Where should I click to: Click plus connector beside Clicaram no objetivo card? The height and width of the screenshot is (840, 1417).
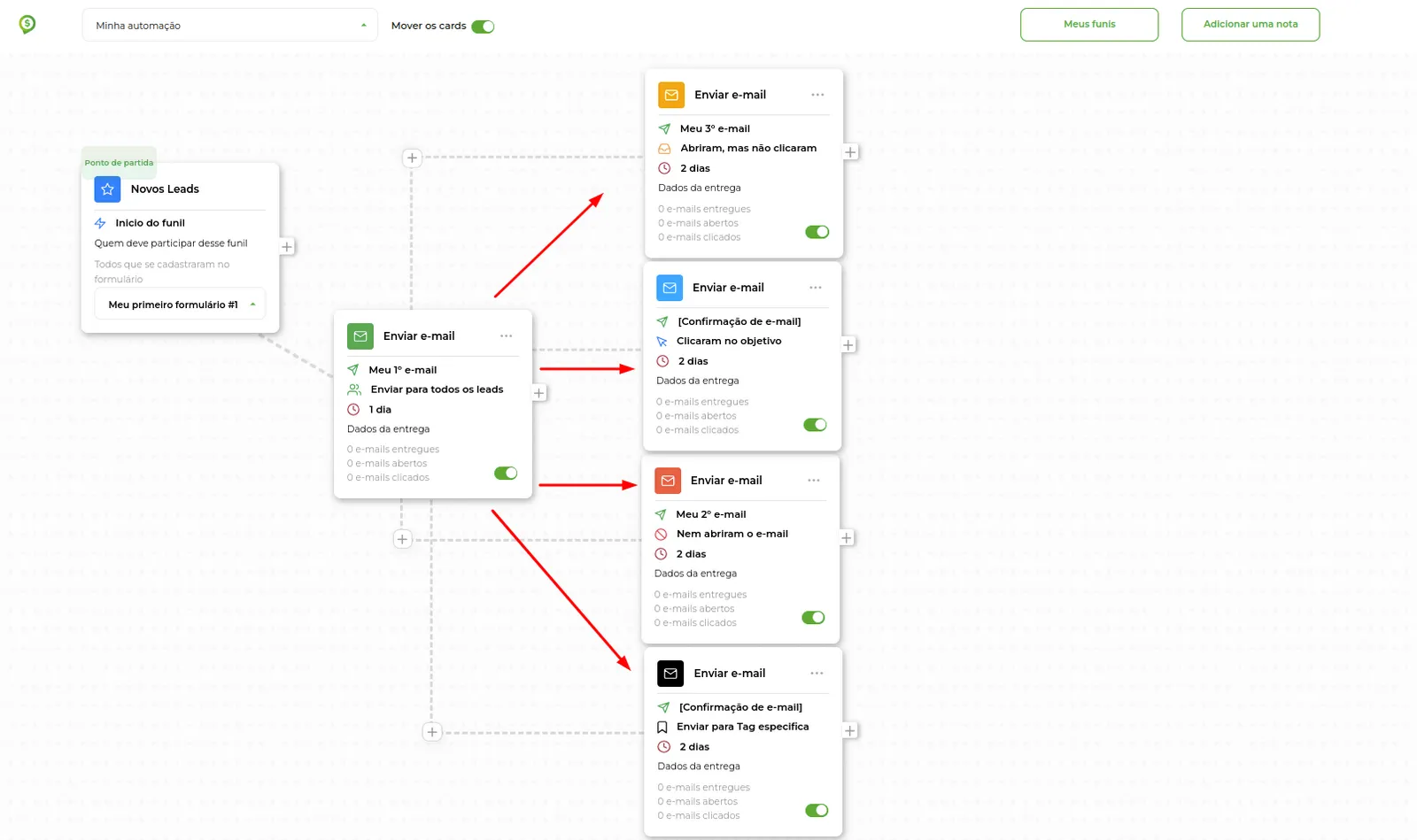[848, 345]
